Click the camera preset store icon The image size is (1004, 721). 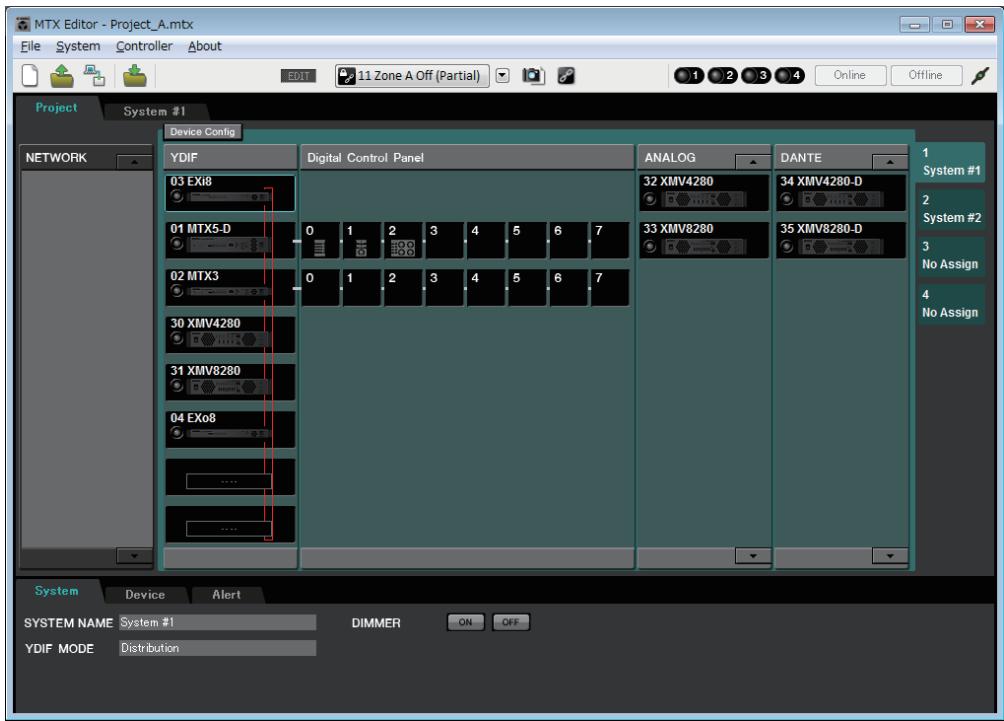[x=533, y=76]
